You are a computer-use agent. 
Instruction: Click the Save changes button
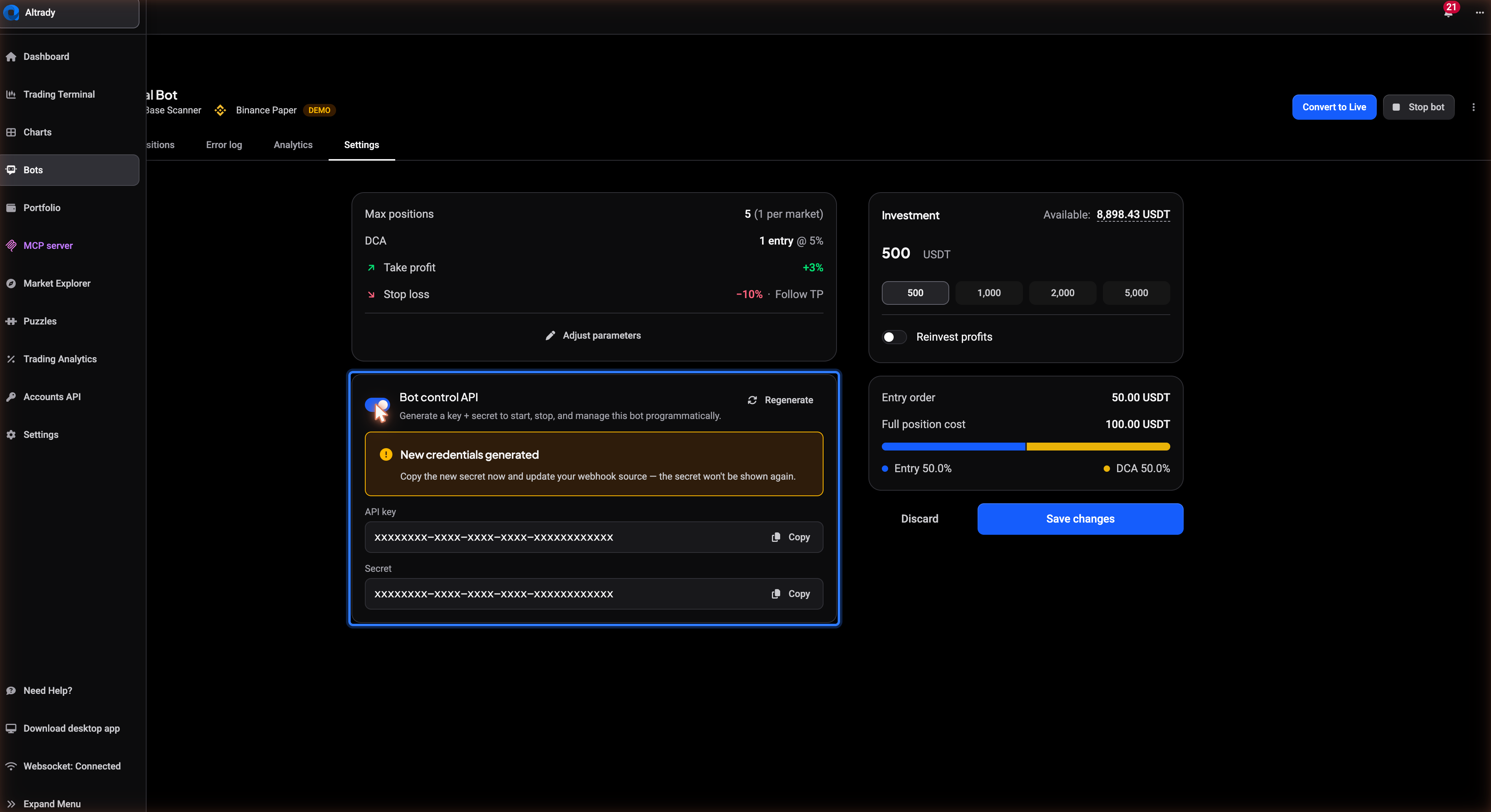pyautogui.click(x=1080, y=519)
